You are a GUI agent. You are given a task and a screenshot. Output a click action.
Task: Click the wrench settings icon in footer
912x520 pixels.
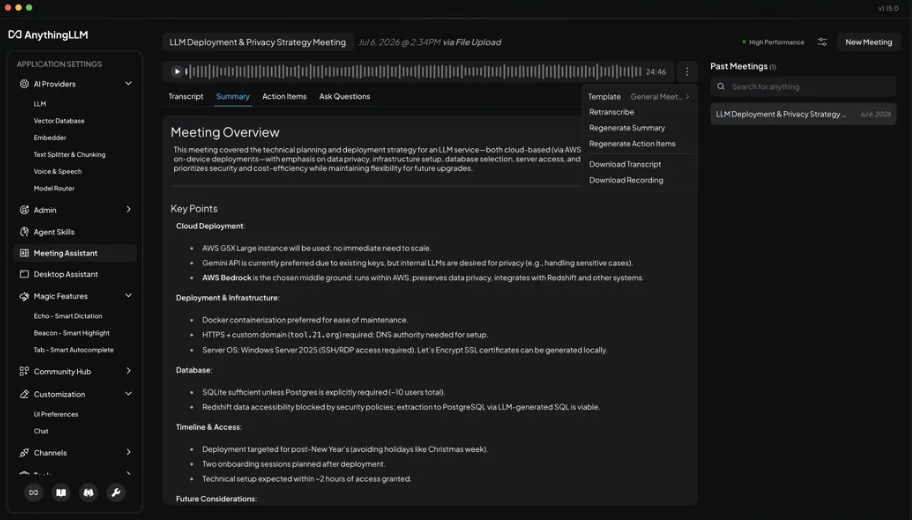coord(116,493)
